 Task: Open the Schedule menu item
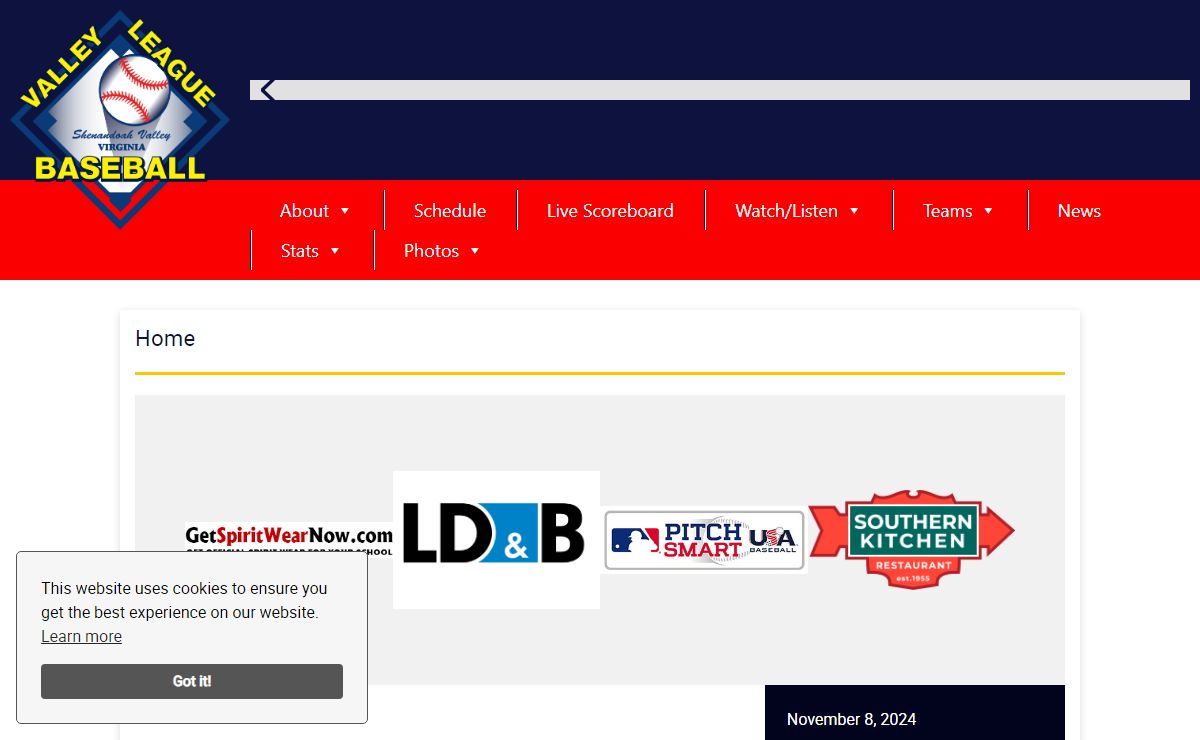click(x=450, y=211)
